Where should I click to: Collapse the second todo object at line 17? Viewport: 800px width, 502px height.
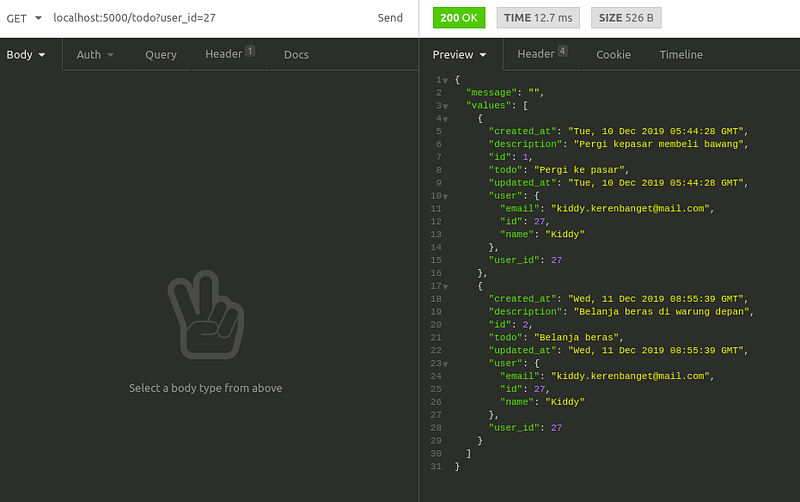coord(445,287)
